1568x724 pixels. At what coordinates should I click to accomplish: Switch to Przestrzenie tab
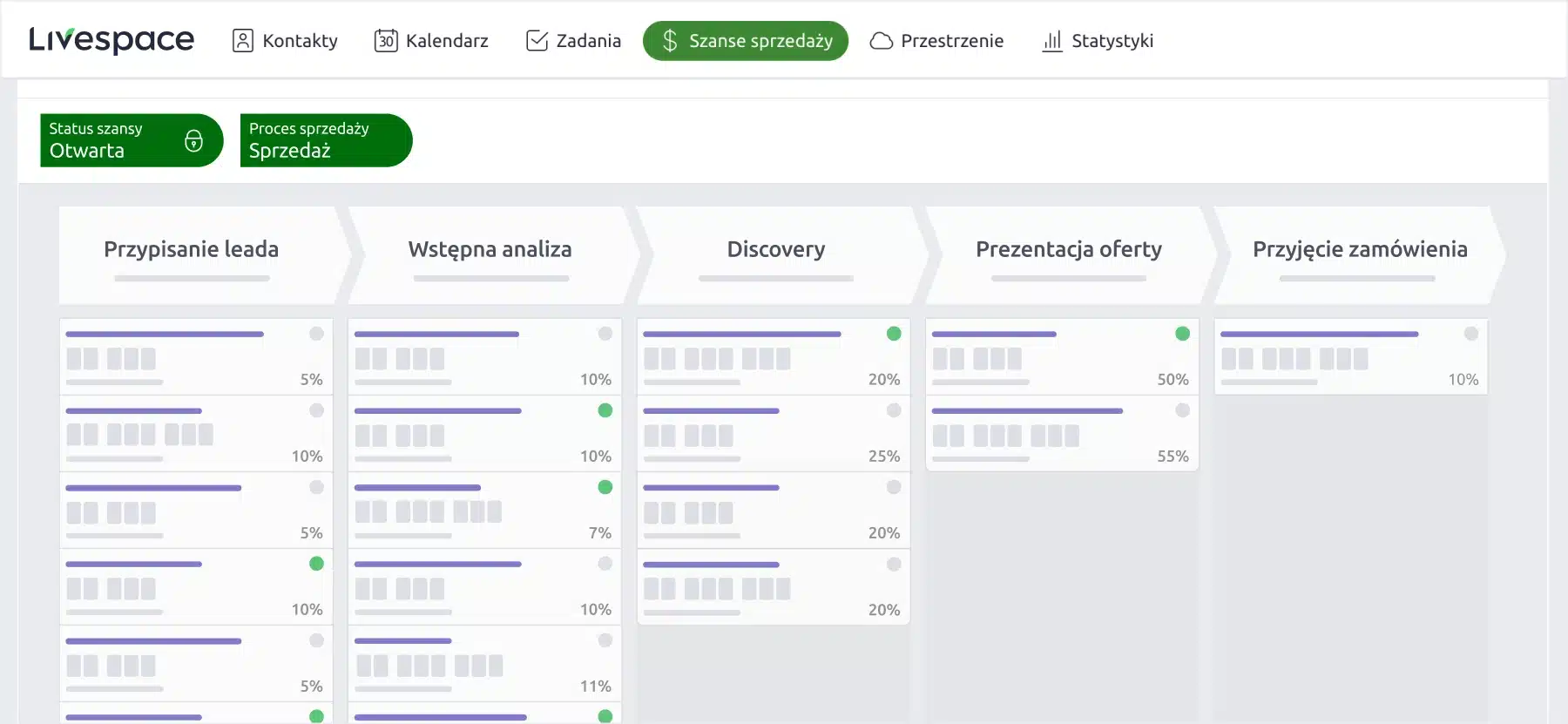tap(936, 41)
